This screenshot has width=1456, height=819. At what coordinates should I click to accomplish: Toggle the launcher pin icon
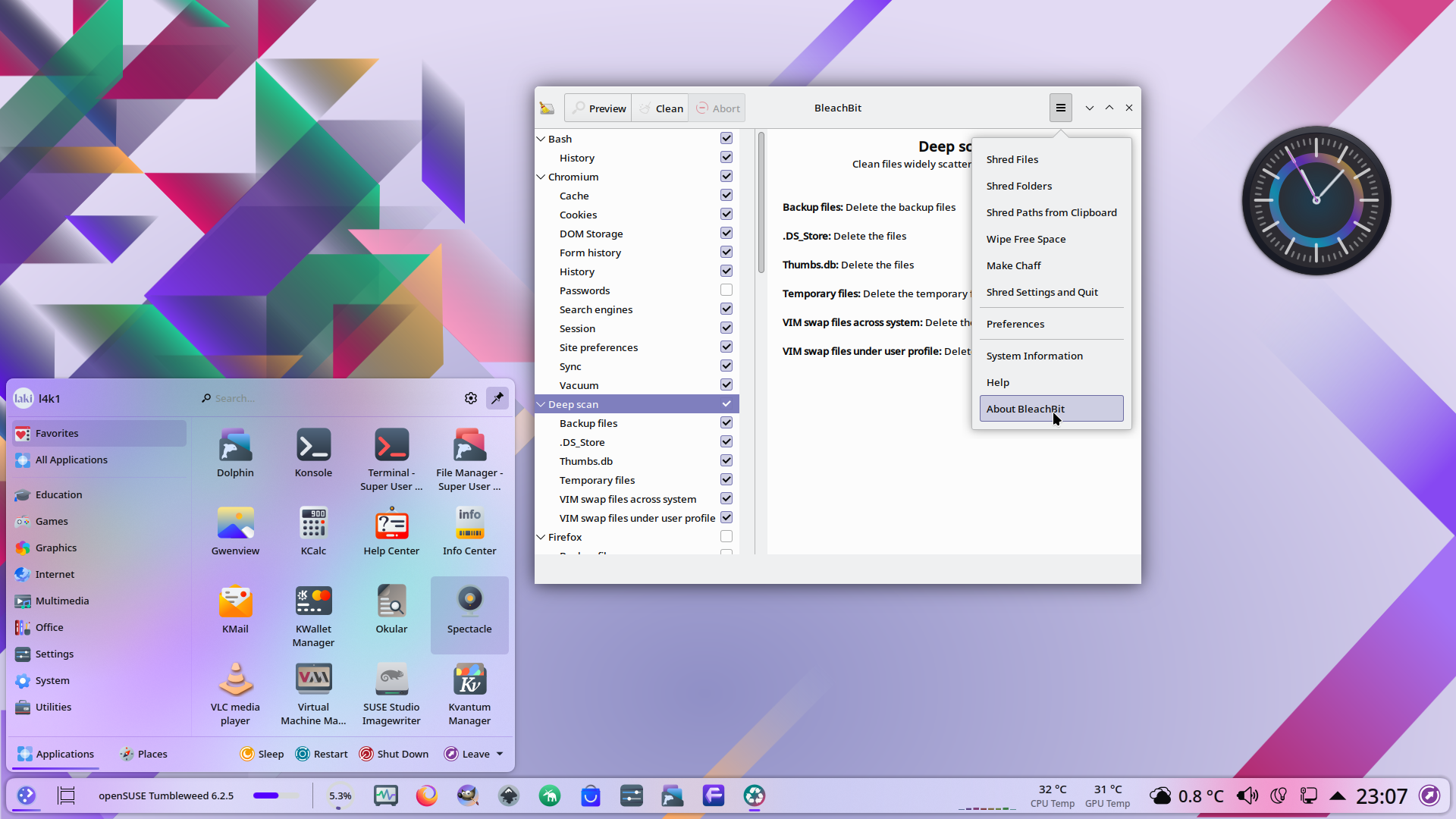point(497,398)
